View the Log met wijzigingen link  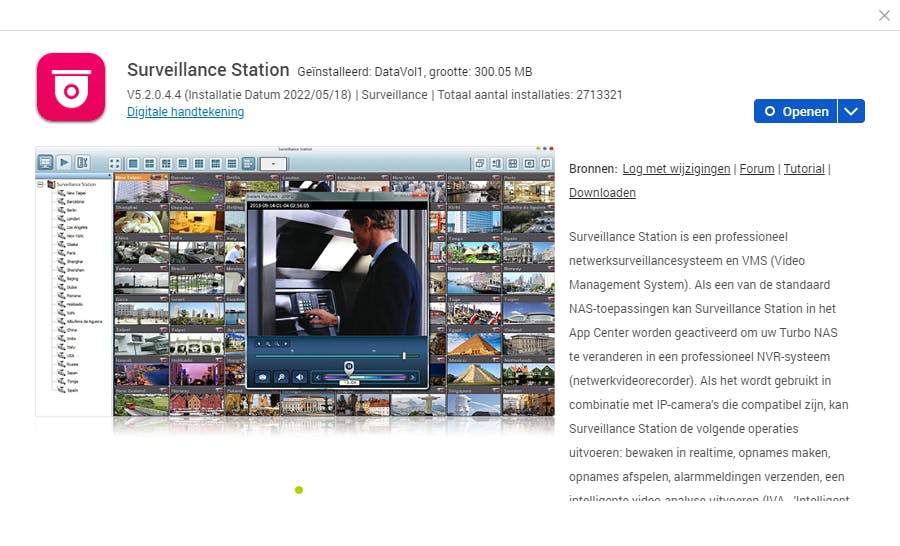[676, 169]
